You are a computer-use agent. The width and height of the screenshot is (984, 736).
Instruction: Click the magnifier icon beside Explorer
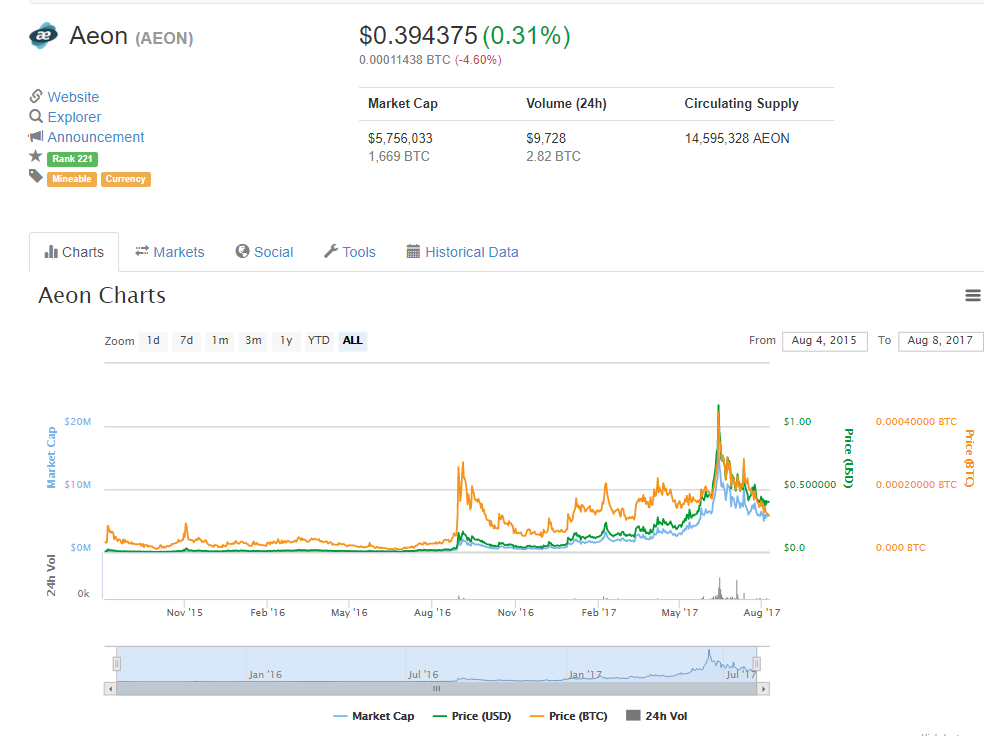(x=36, y=116)
